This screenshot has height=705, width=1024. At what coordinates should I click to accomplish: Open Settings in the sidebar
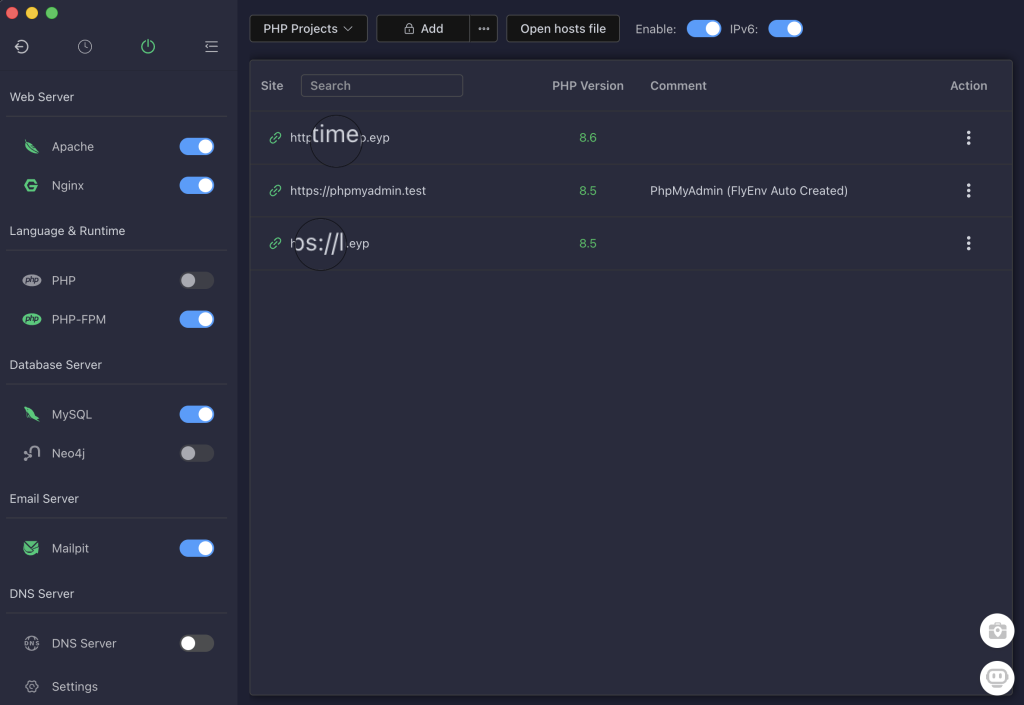coord(74,687)
